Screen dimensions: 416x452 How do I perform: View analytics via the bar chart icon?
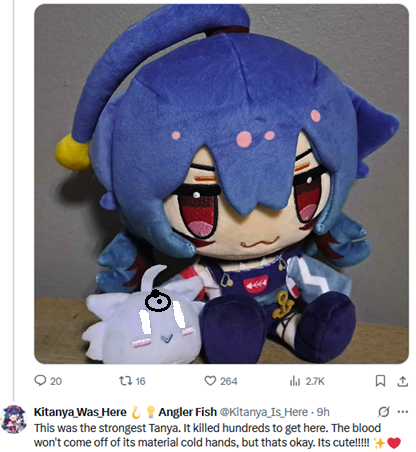[295, 381]
